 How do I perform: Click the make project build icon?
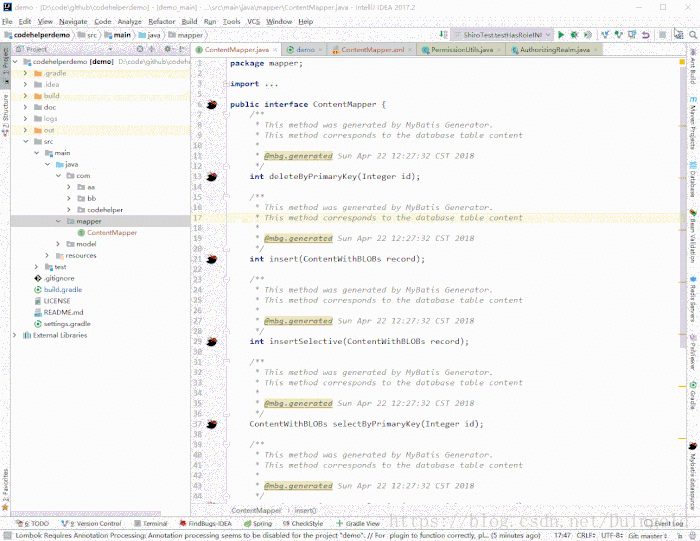tap(443, 35)
